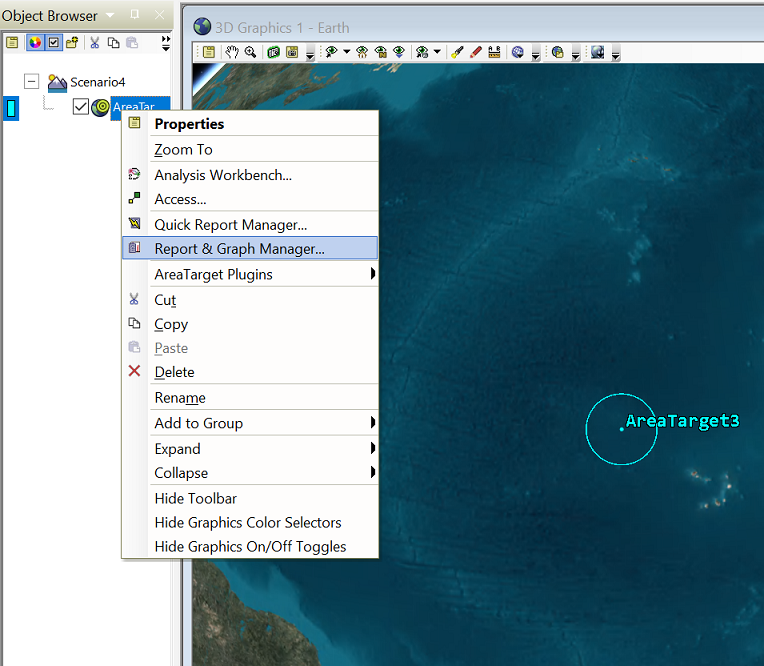The height and width of the screenshot is (666, 764).
Task: Click the globe with folder imagery icon
Action: (x=557, y=52)
